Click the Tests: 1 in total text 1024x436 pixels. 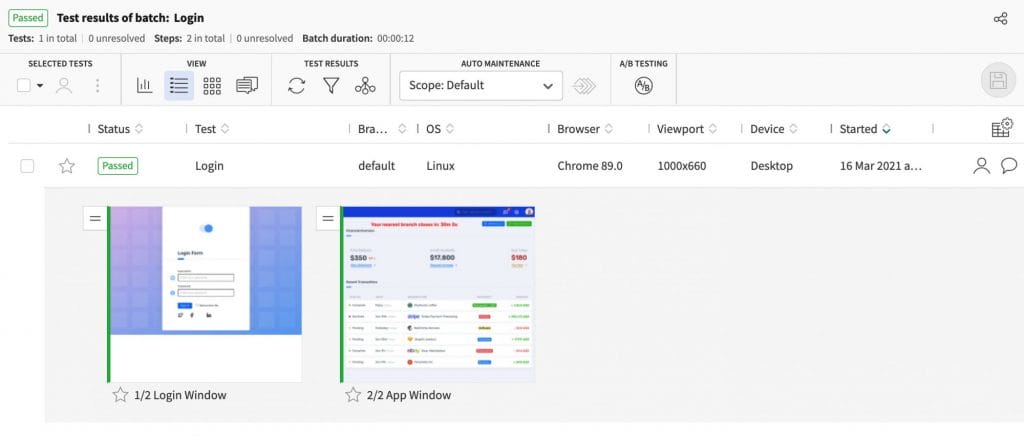pyautogui.click(x=42, y=39)
